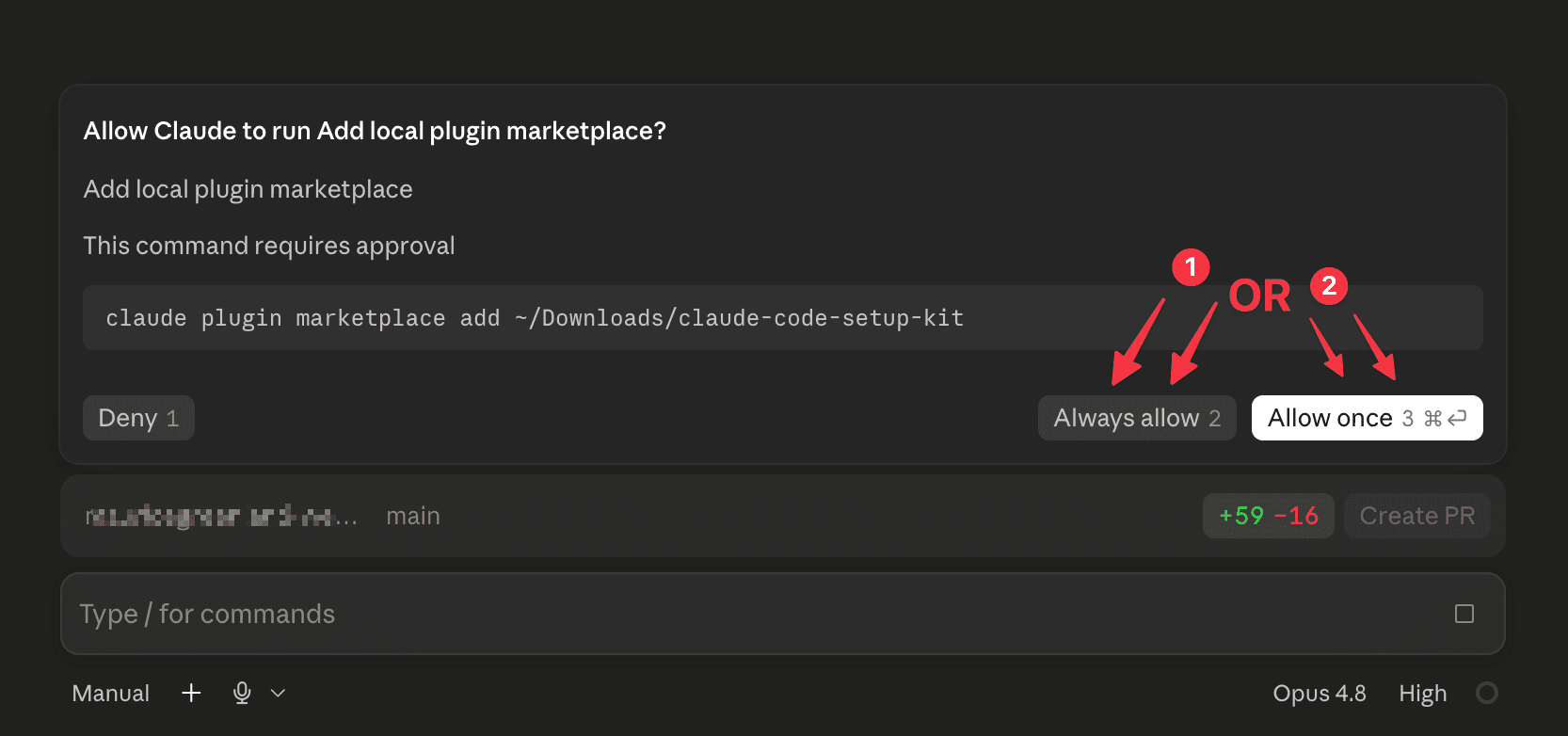Click the blurred repository name
The image size is (1568, 736).
point(221,516)
